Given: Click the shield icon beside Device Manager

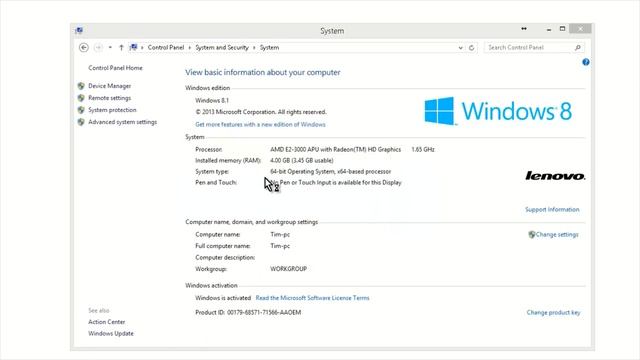Looking at the screenshot, I should pos(81,86).
